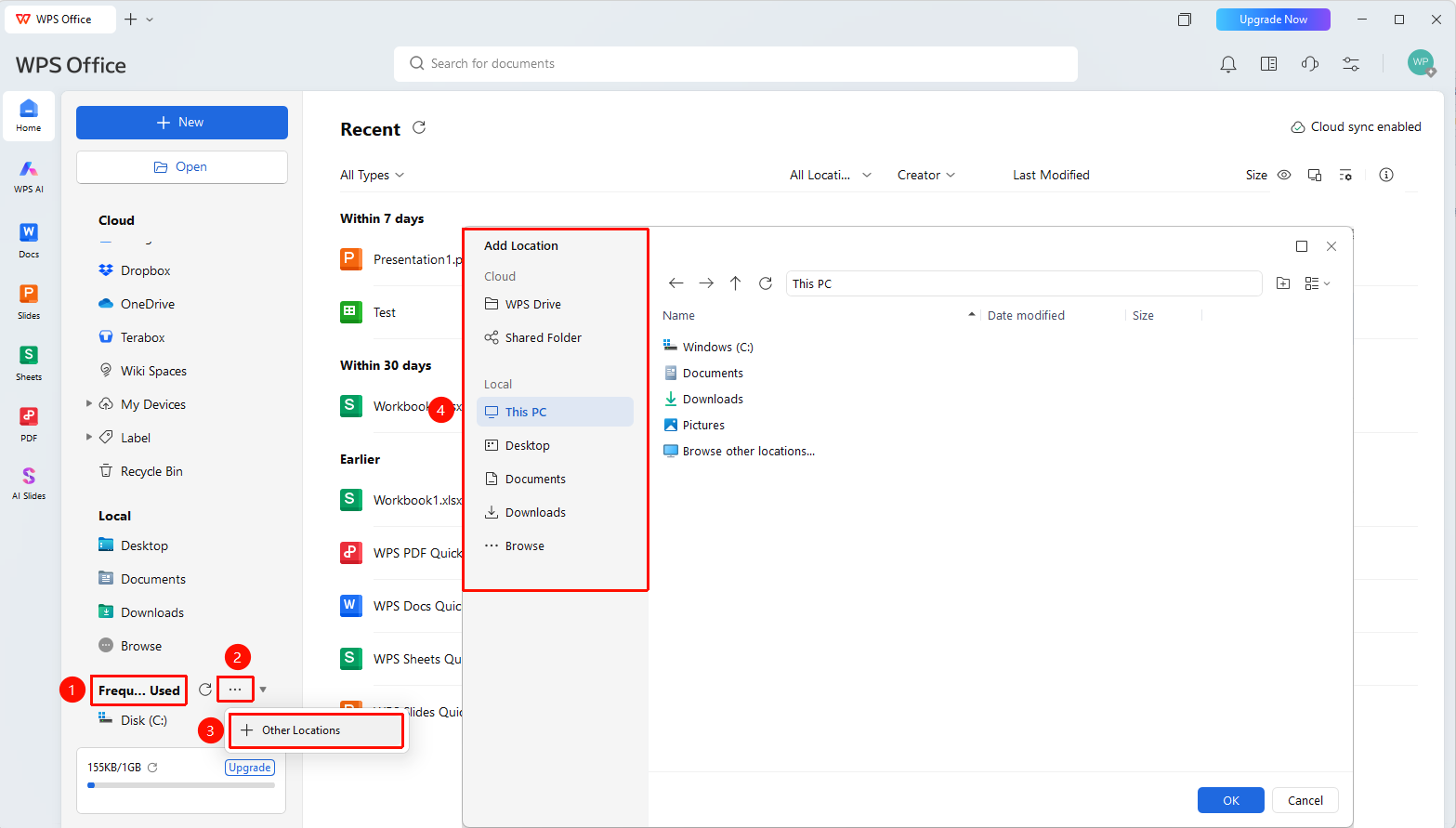Open the WPS AI sidebar icon
The width and height of the screenshot is (1456, 828).
[x=29, y=176]
